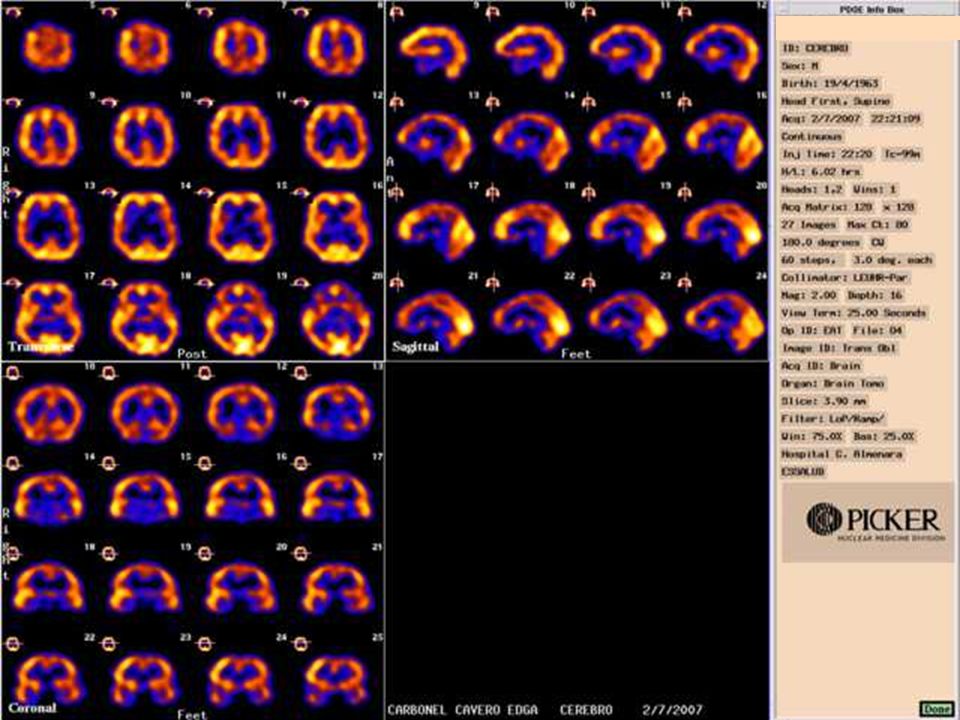Image resolution: width=960 pixels, height=720 pixels.
Task: Click the 'Head First, Supine' info line
Action: click(836, 101)
